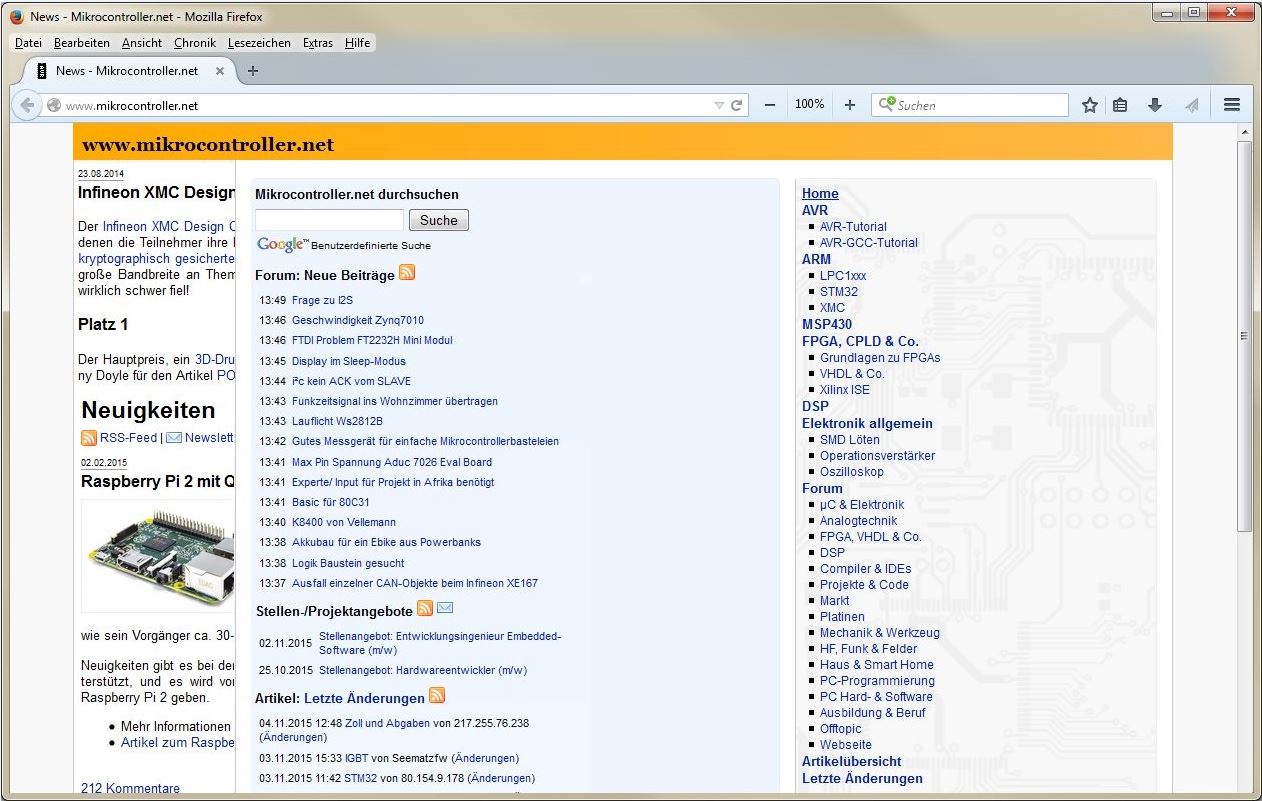
Task: Open the Ansicht menu
Action: click(142, 43)
